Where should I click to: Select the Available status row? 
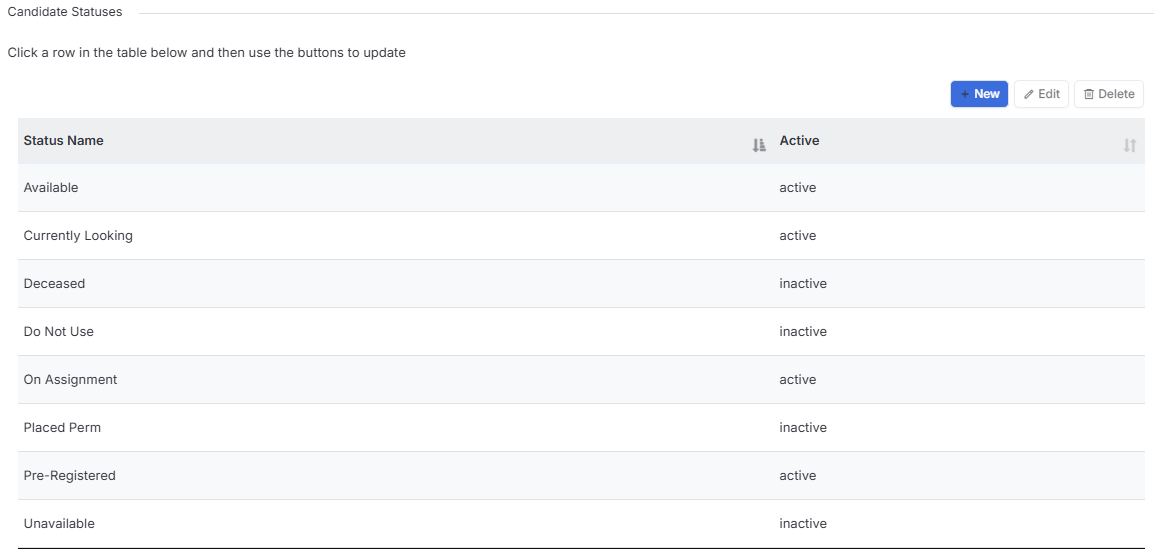[581, 188]
